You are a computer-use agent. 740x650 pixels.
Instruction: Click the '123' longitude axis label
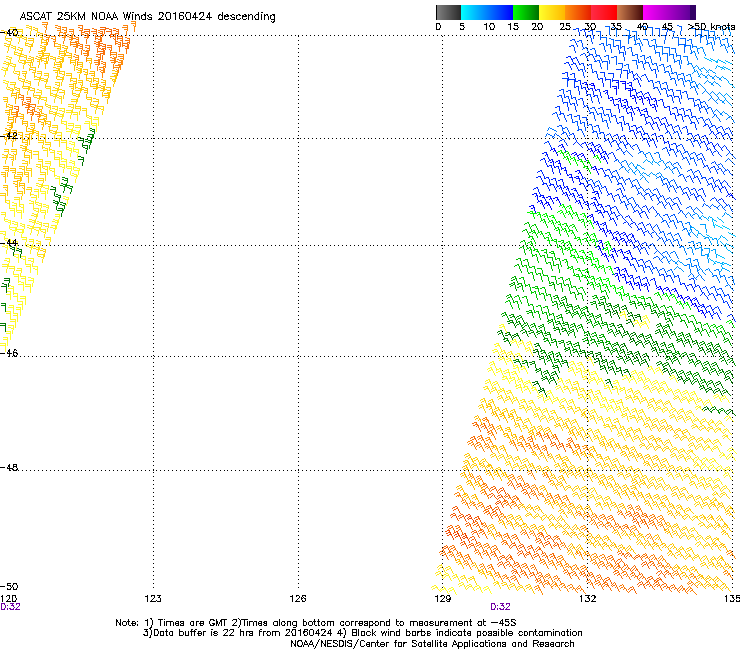(x=153, y=599)
